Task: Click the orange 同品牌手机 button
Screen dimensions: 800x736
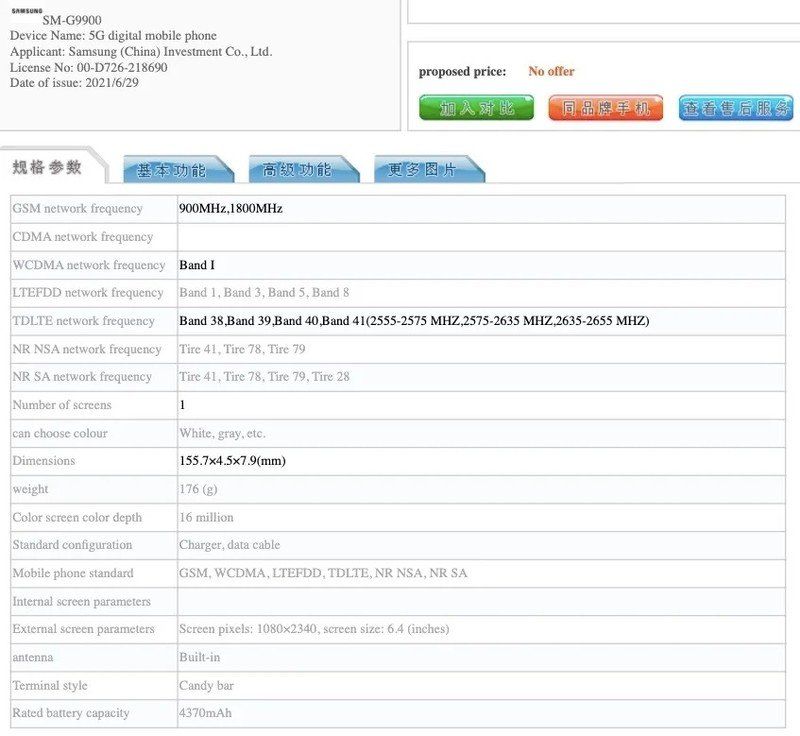Action: (606, 108)
